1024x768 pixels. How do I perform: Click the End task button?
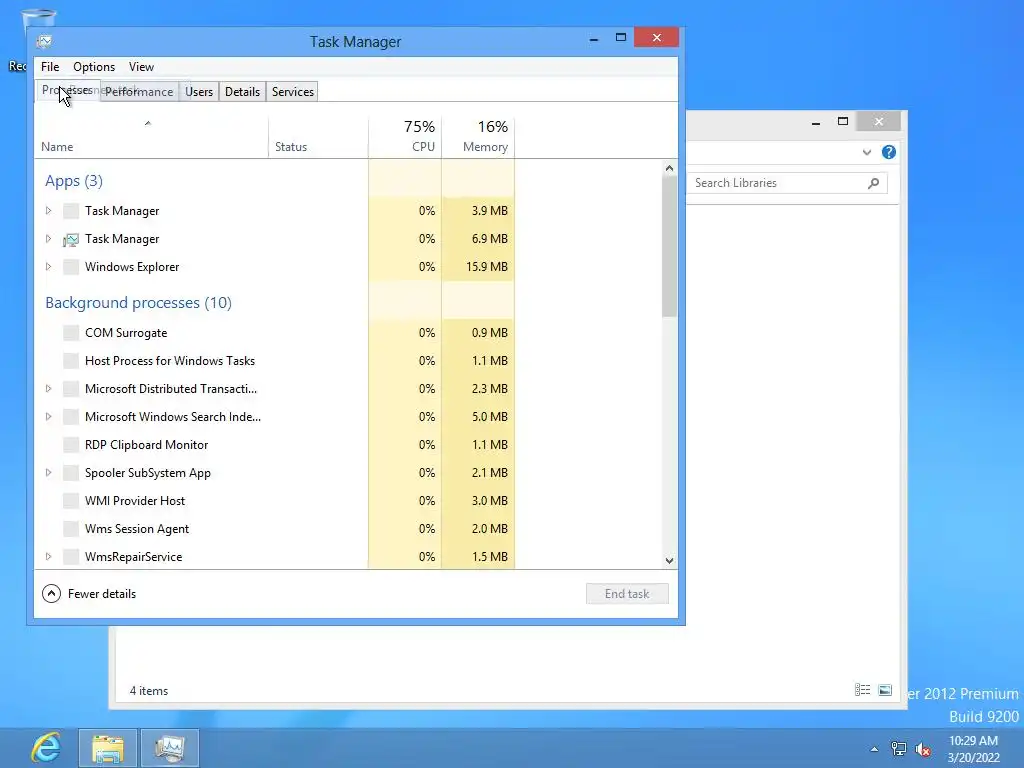pos(627,594)
